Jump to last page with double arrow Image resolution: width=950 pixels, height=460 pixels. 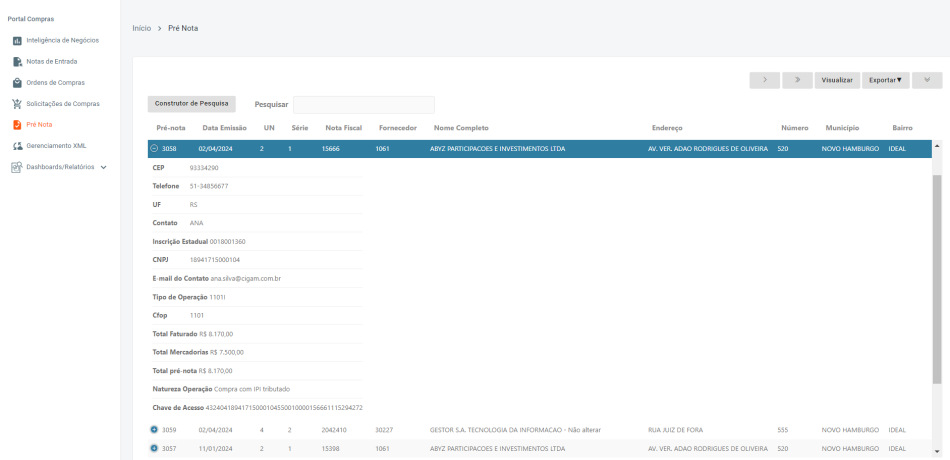pos(797,81)
